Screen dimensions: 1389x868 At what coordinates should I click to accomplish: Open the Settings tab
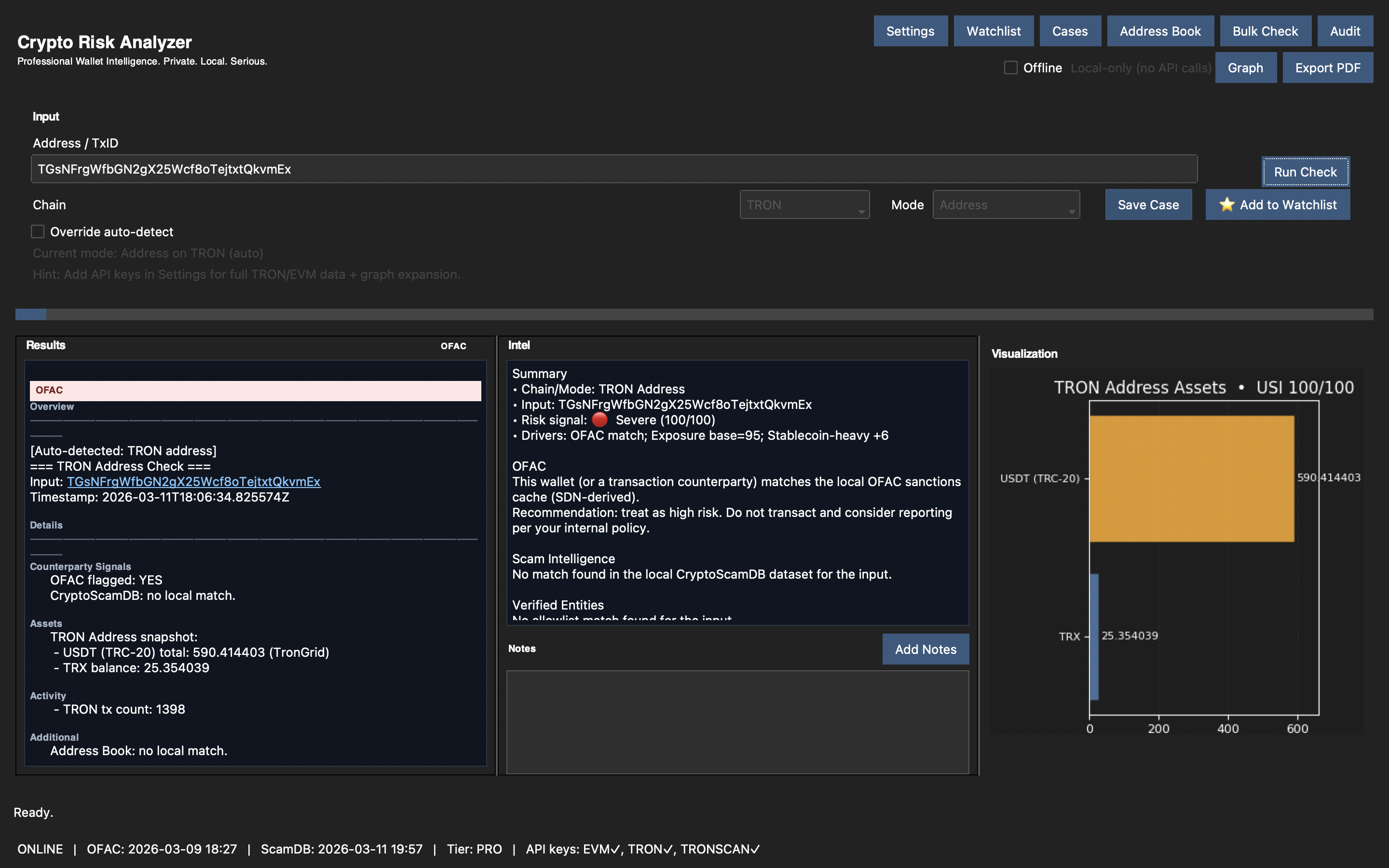(x=910, y=31)
